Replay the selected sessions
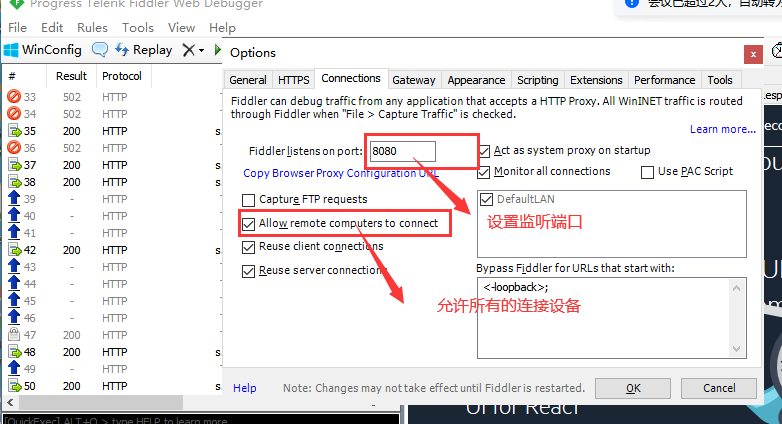 (144, 50)
